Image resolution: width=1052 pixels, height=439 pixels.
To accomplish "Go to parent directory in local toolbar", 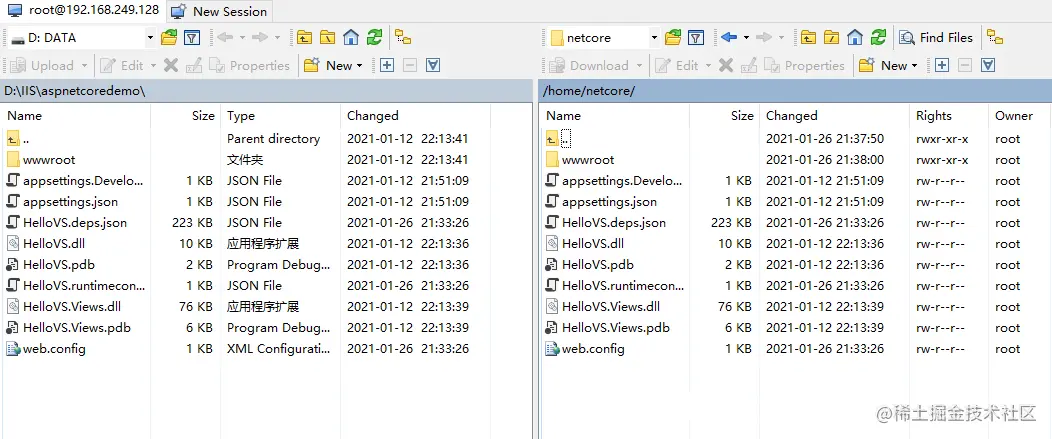I will [305, 38].
